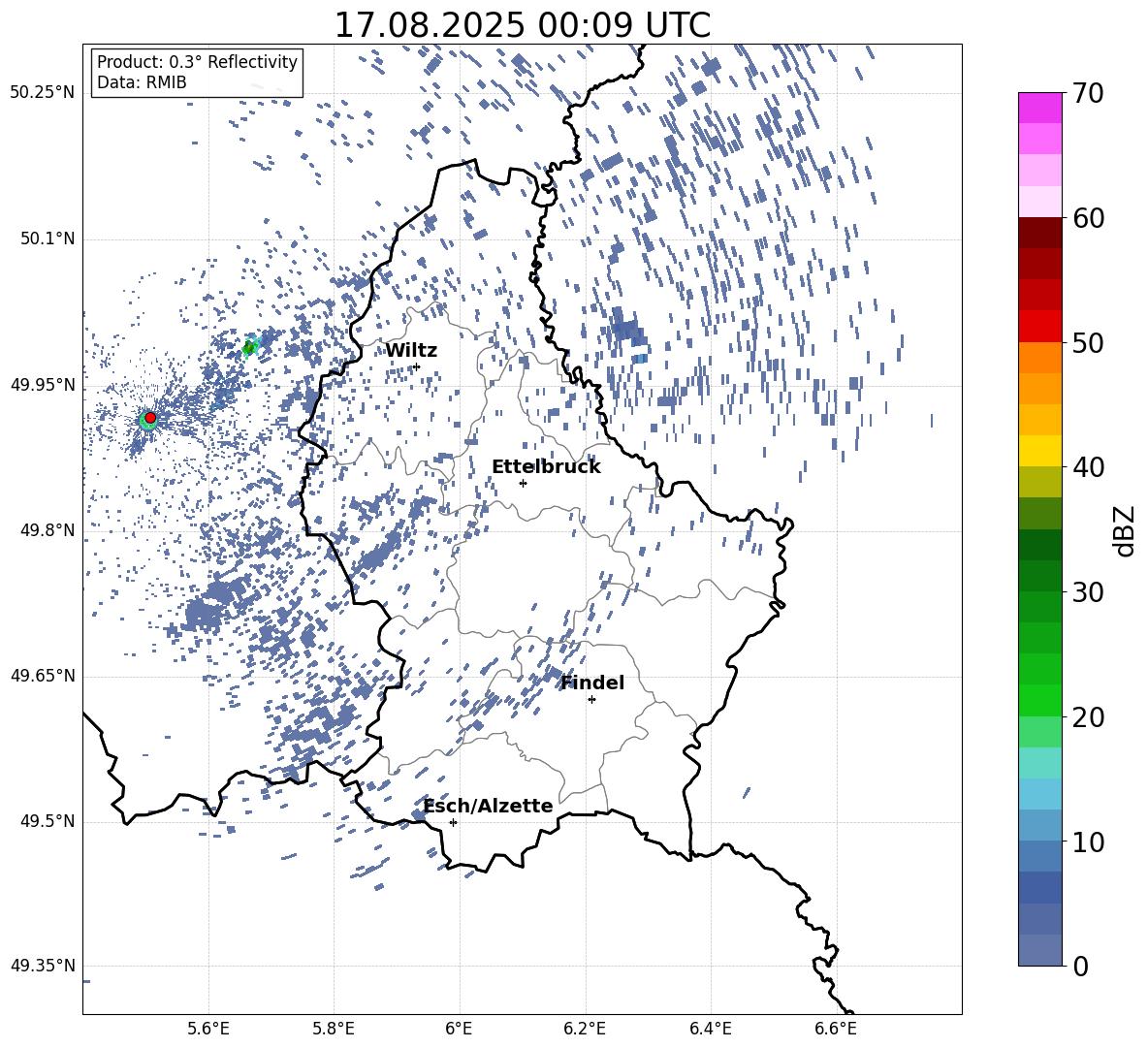Click the Product: 0.3° Reflectivity text
The image size is (1148, 1048).
click(x=197, y=61)
